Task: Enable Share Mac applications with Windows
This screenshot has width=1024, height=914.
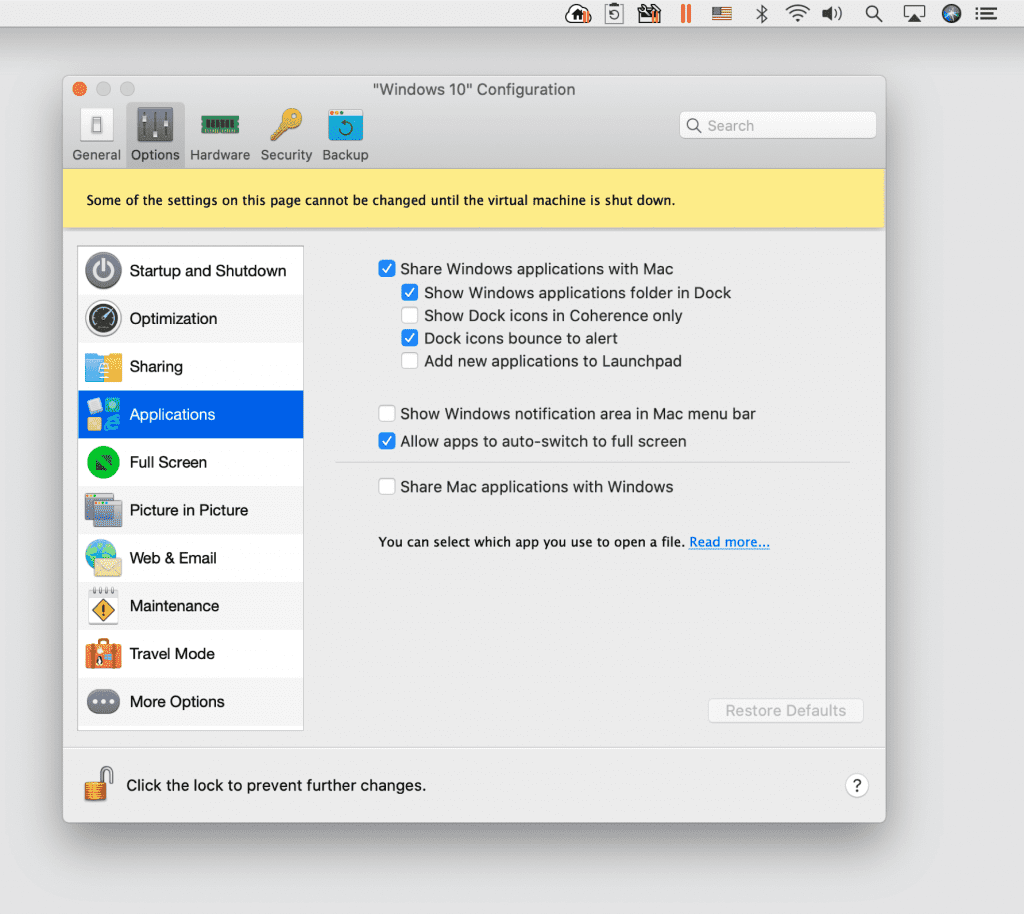Action: tap(387, 487)
